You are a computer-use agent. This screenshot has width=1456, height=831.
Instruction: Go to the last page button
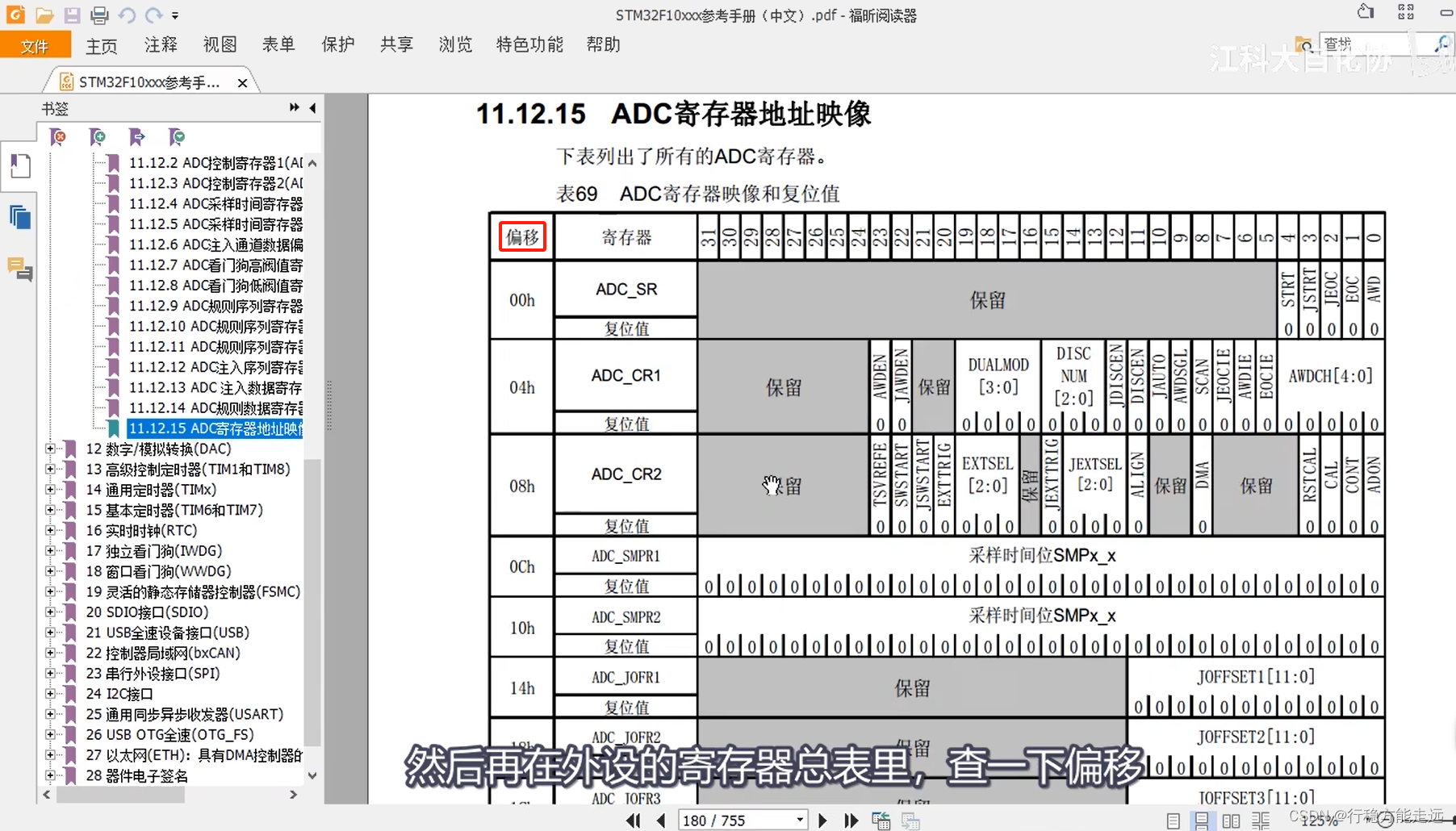(851, 821)
